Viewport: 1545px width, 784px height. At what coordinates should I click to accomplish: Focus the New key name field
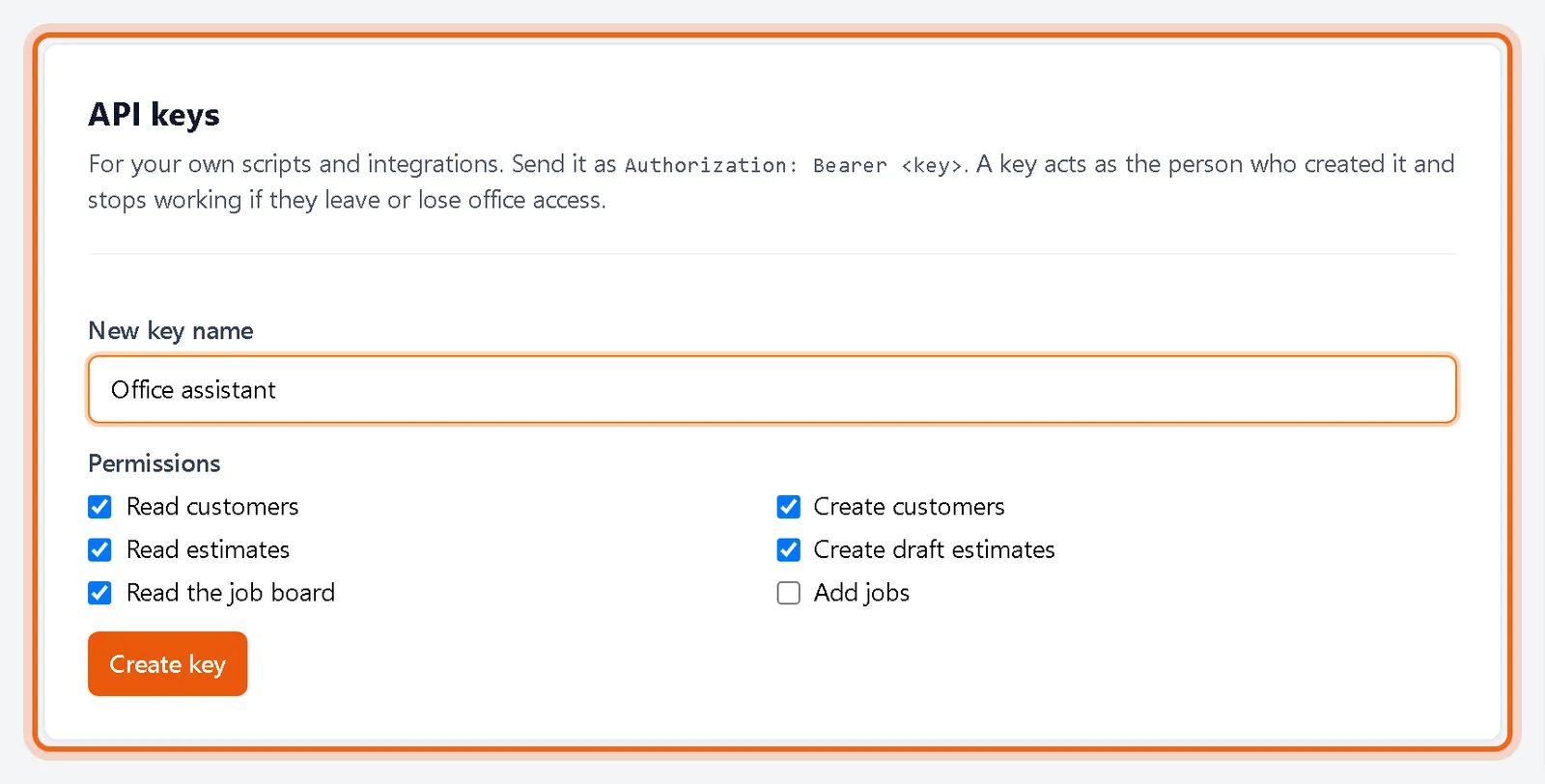(x=772, y=390)
